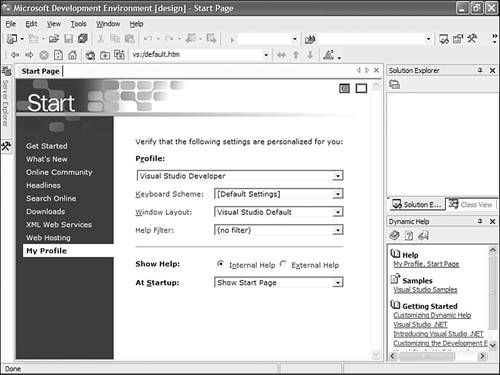
Task: Open the File menu
Action: click(x=11, y=24)
